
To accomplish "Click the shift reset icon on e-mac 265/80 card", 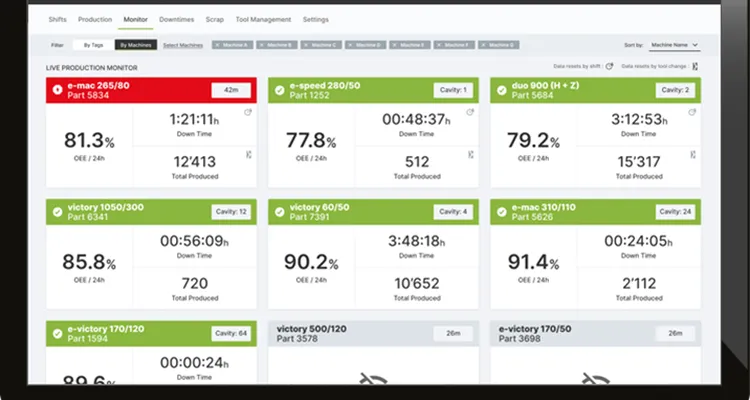I will click(248, 112).
